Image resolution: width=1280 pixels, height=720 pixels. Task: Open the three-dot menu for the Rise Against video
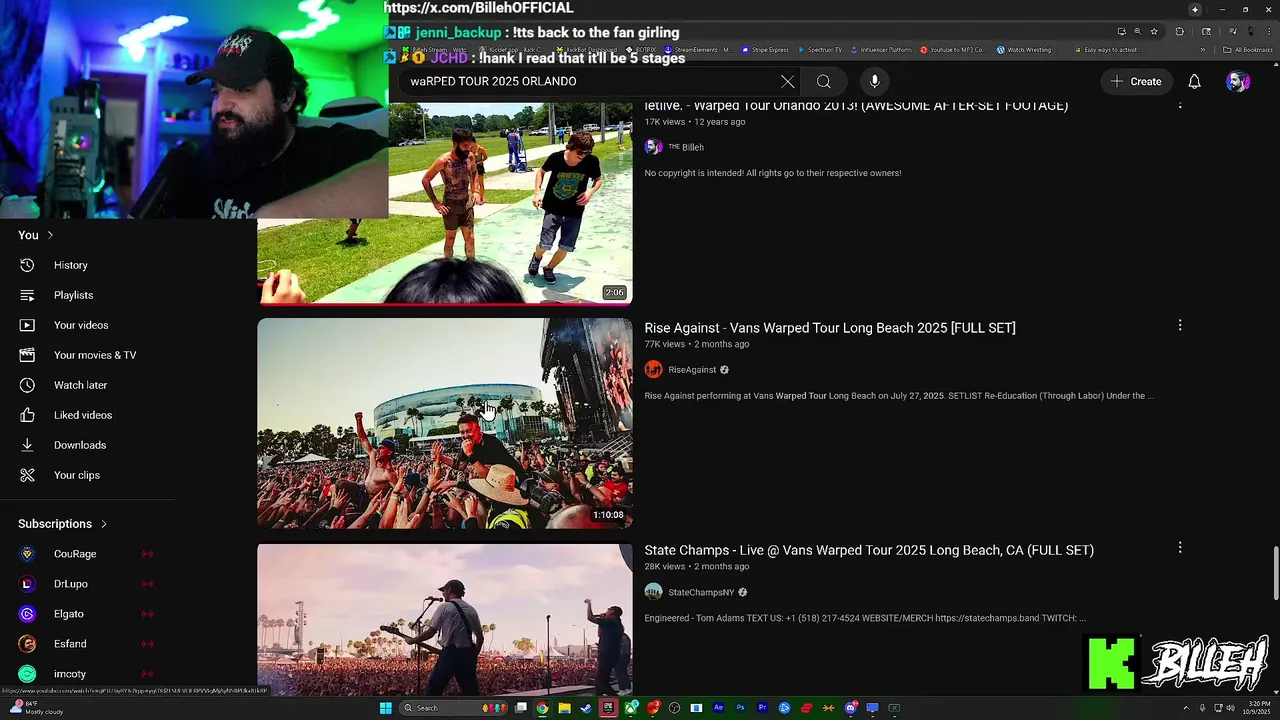(x=1180, y=326)
